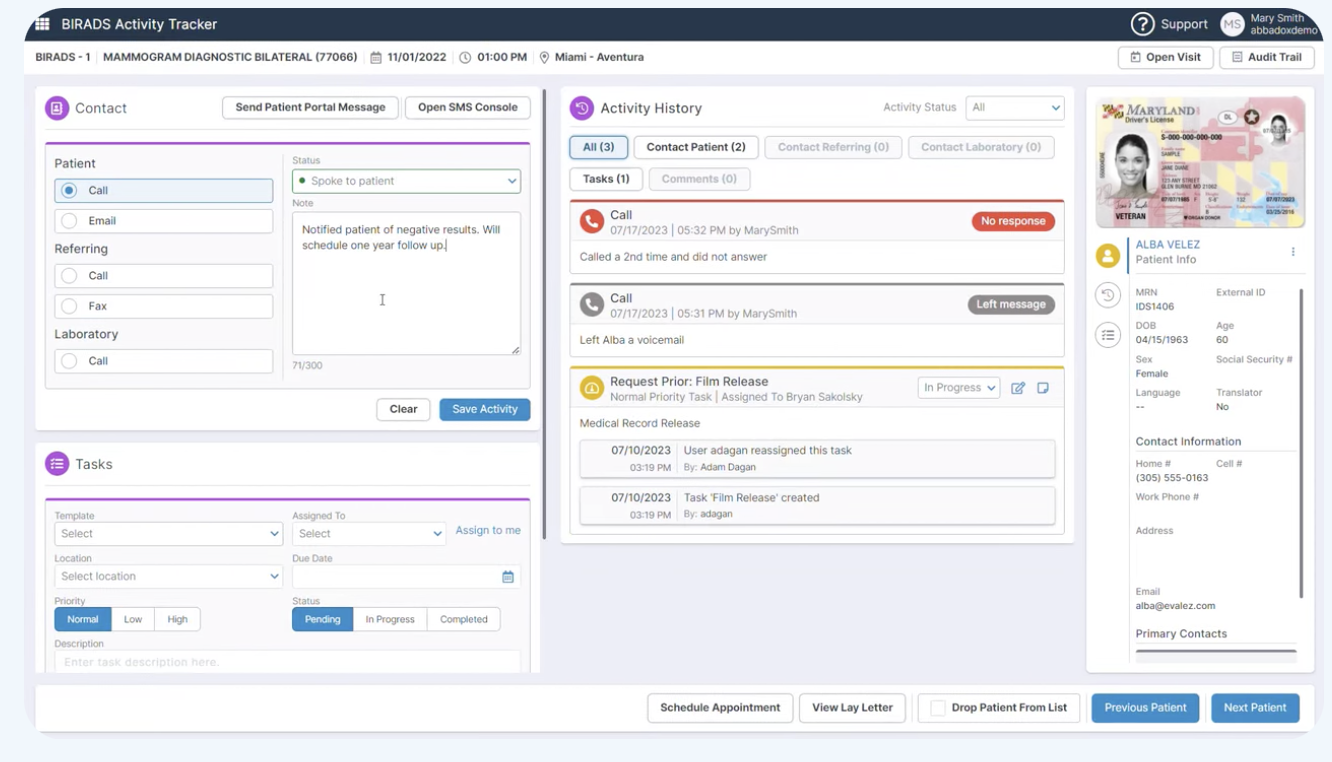Click the purple Contact panel icon

(57, 108)
